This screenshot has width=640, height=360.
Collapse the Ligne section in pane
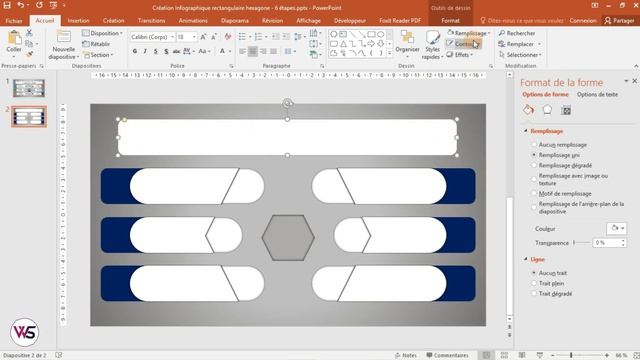click(525, 259)
